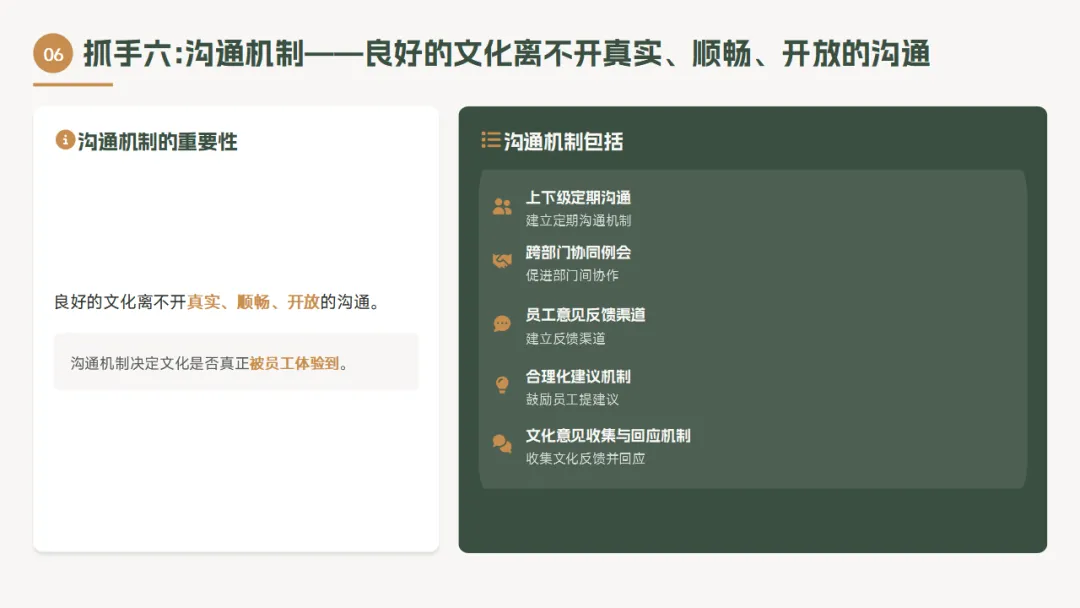The width and height of the screenshot is (1080, 608).
Task: Click the orange 06 number badge
Action: [x=53, y=54]
